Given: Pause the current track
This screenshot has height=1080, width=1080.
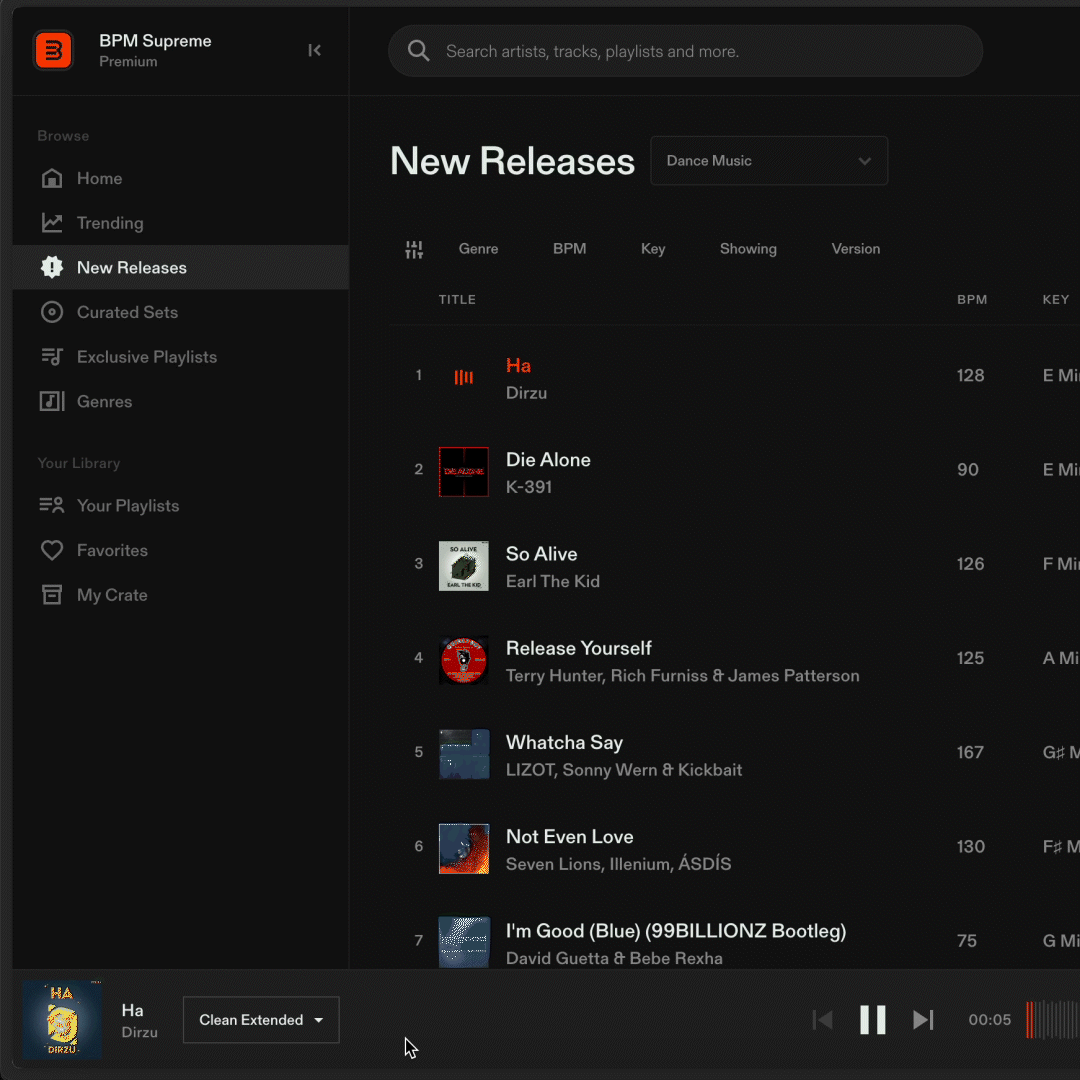Looking at the screenshot, I should [873, 1019].
